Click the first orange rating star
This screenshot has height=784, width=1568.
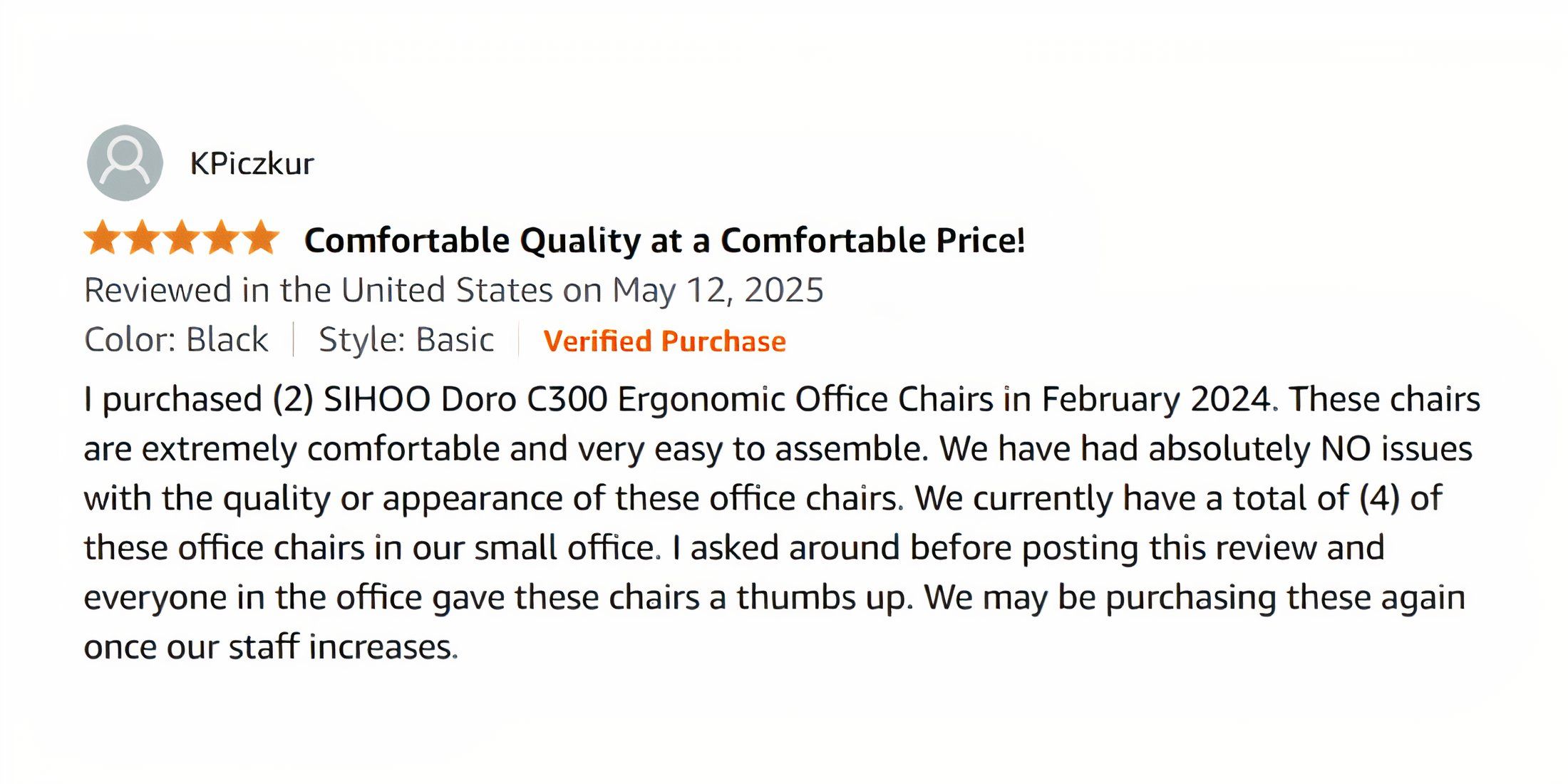103,238
